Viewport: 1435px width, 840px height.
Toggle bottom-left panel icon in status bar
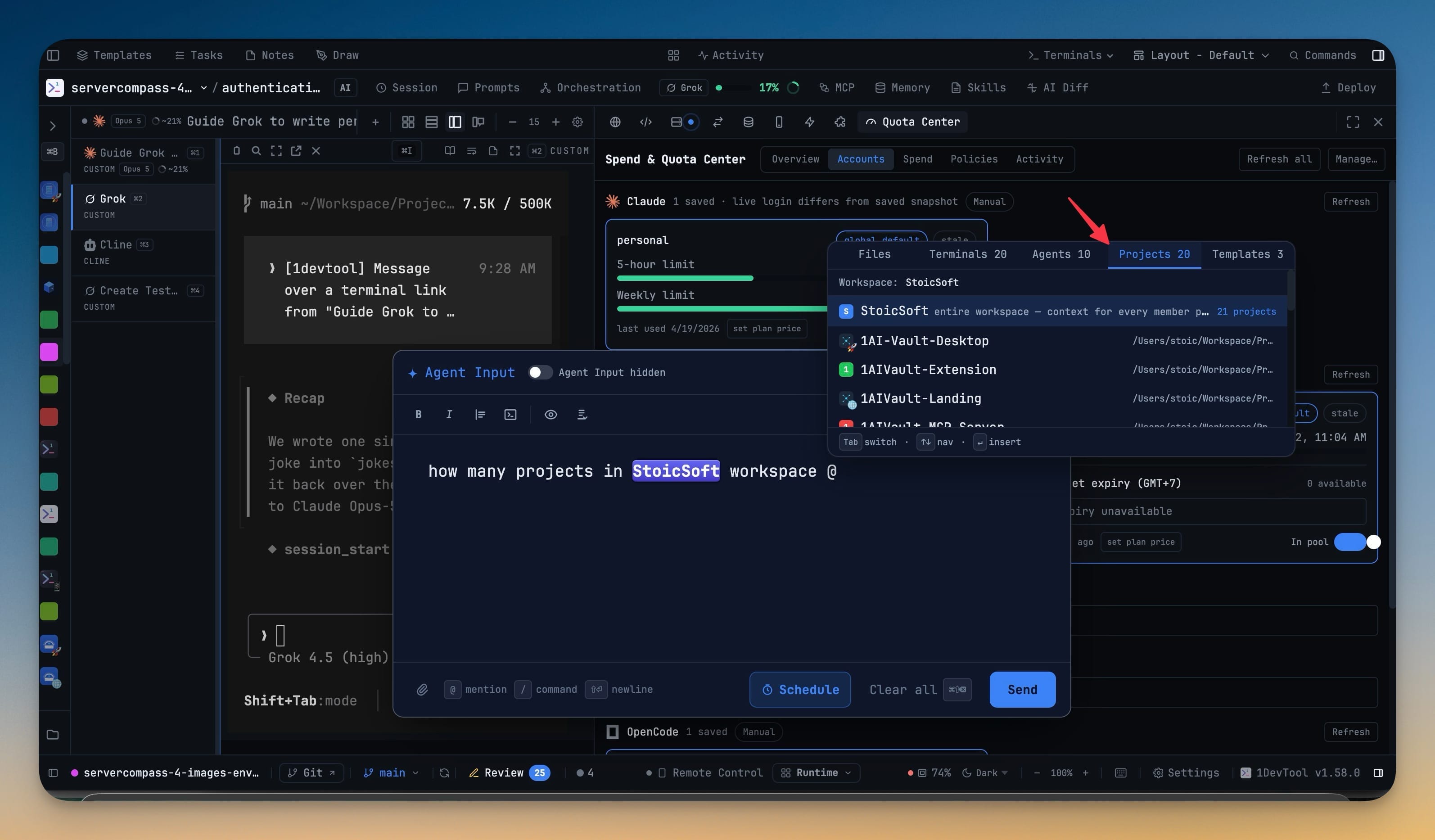coord(53,773)
